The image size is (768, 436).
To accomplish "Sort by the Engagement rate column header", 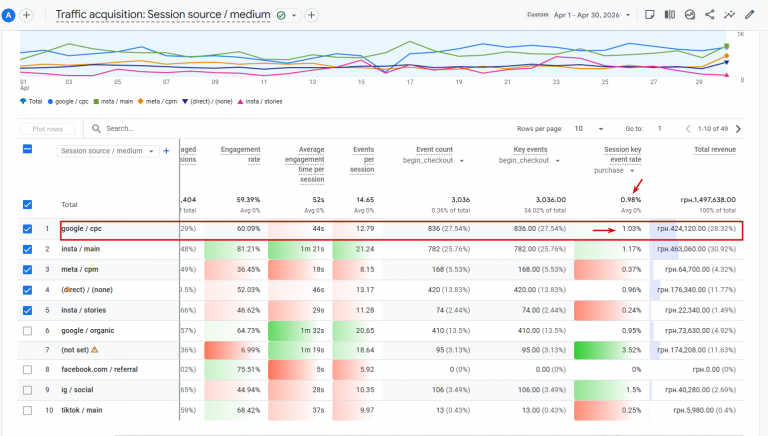I will (240, 154).
